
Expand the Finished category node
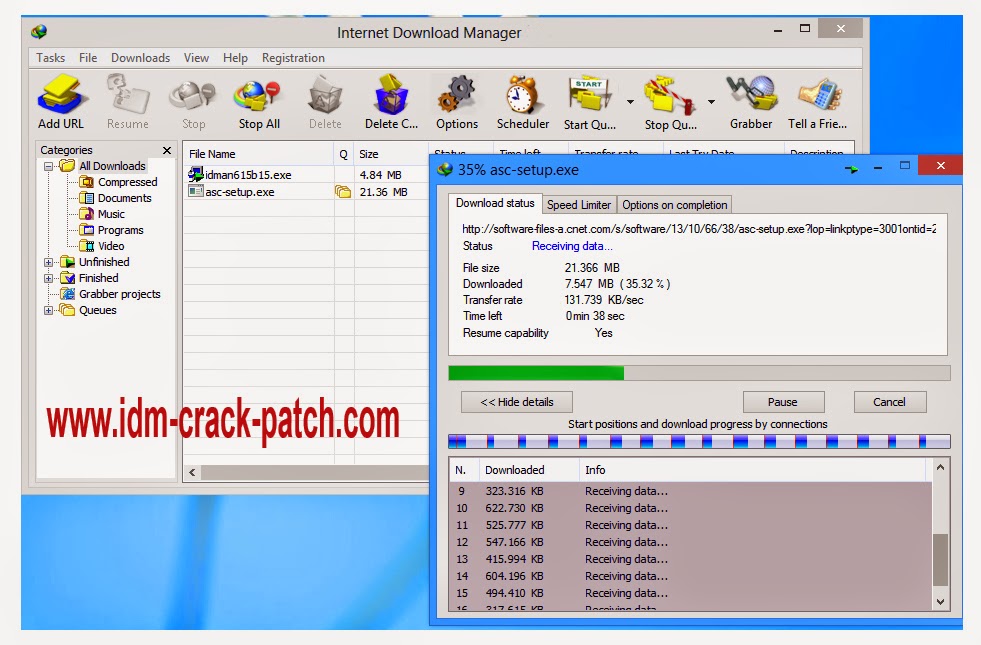48,278
